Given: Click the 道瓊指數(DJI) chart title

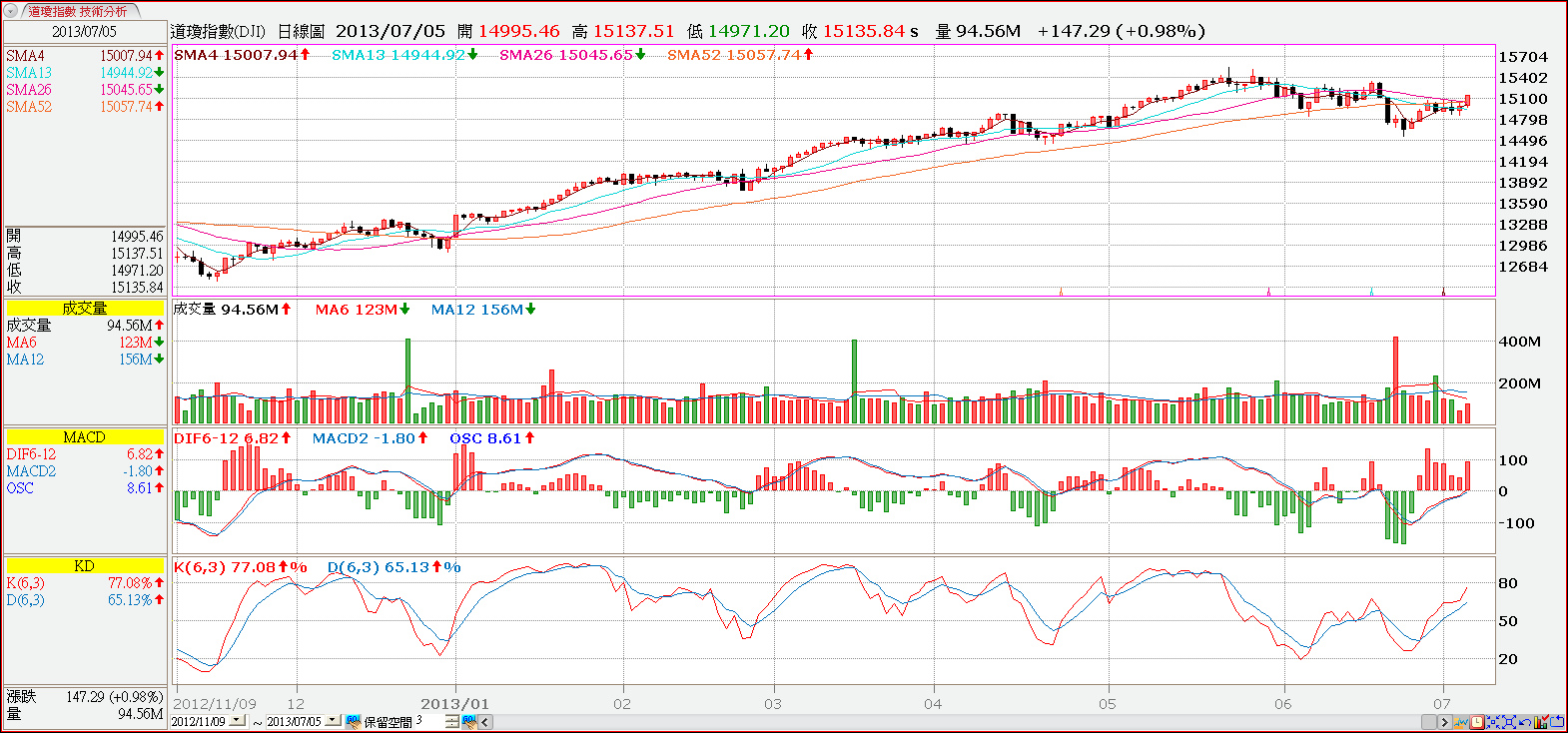Looking at the screenshot, I should 218,32.
